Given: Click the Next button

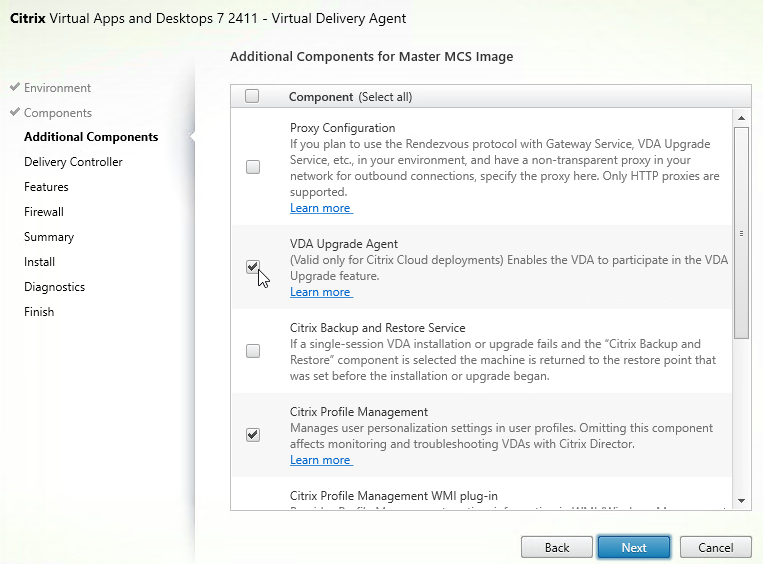Looking at the screenshot, I should (634, 547).
